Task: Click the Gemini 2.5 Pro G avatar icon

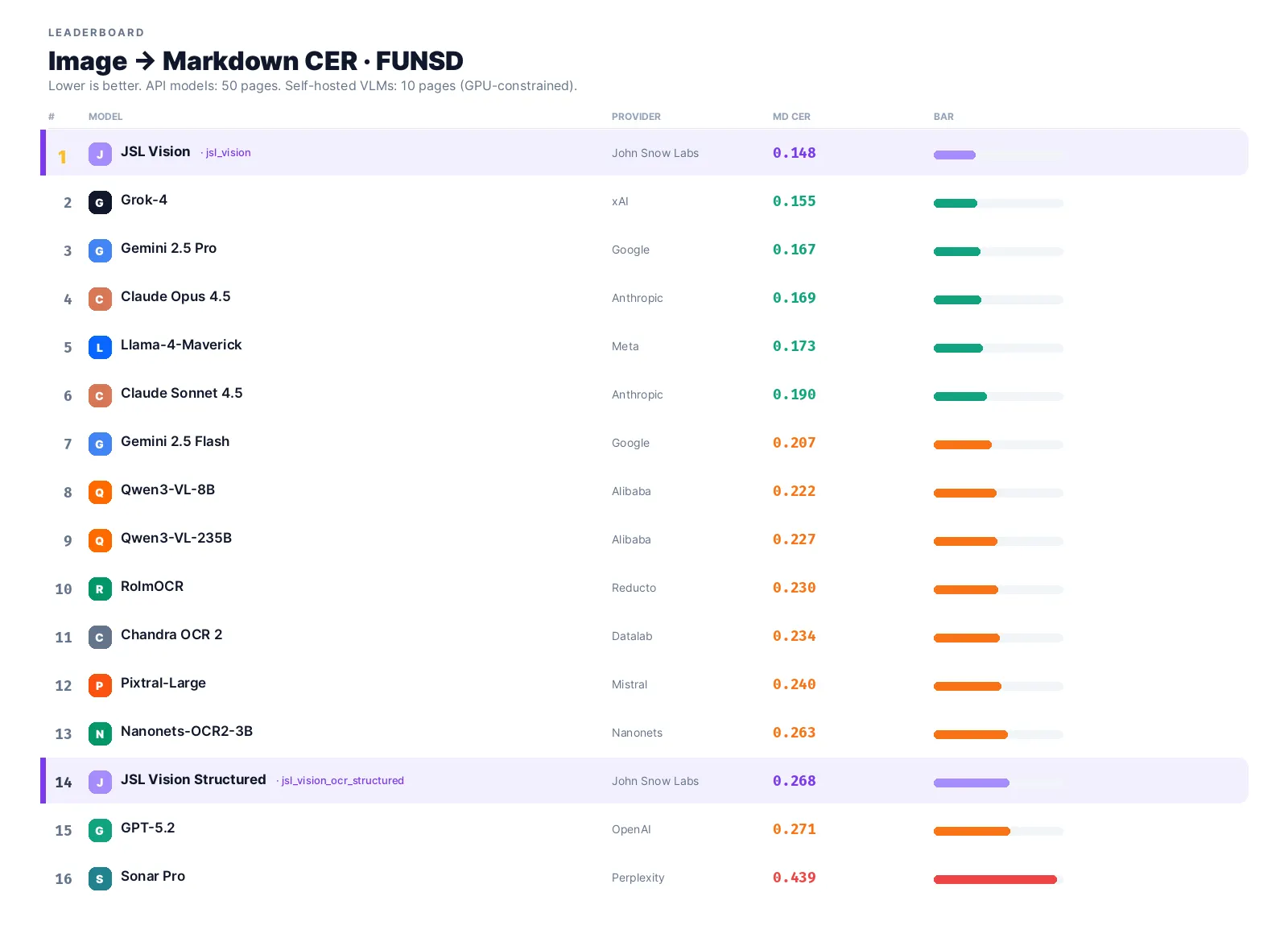Action: click(100, 250)
